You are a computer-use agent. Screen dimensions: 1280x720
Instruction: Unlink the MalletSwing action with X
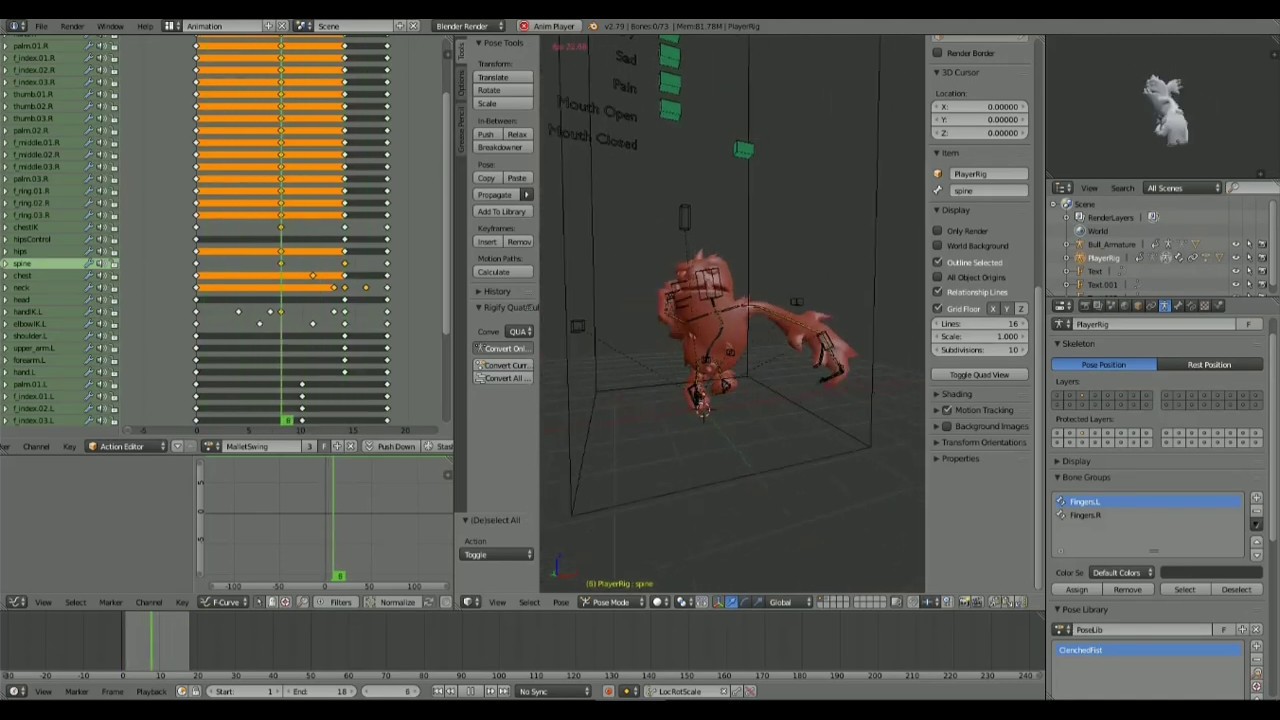click(x=350, y=446)
